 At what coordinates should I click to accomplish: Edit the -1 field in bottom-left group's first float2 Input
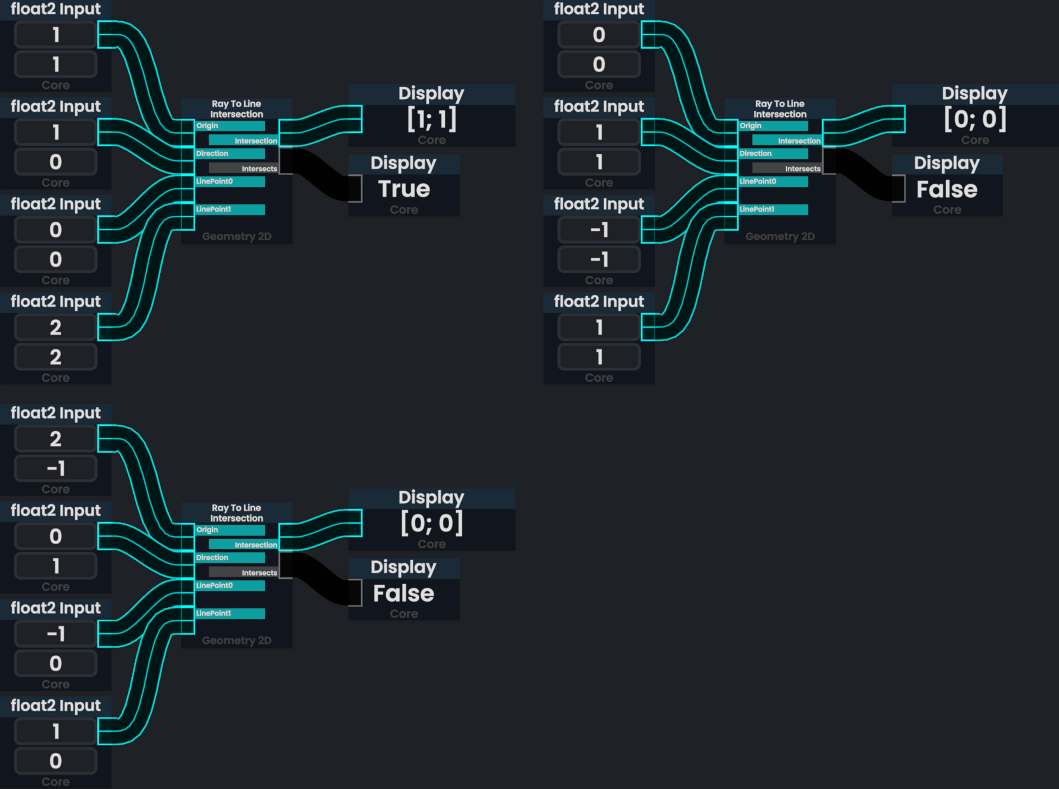pyautogui.click(x=56, y=469)
